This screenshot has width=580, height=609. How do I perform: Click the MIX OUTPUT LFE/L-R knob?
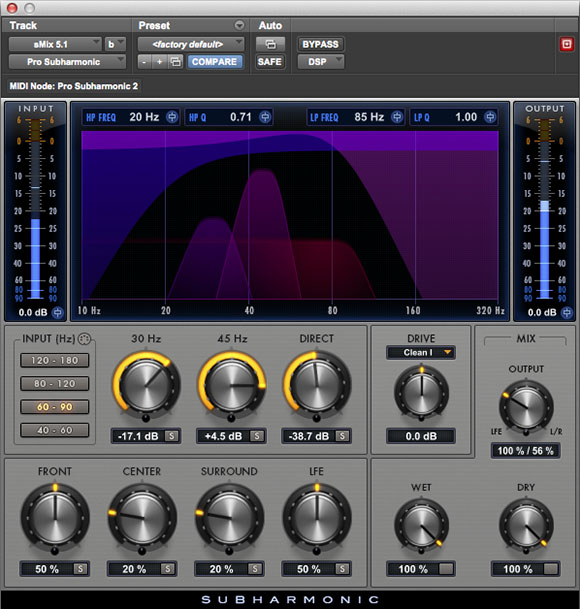click(x=526, y=408)
